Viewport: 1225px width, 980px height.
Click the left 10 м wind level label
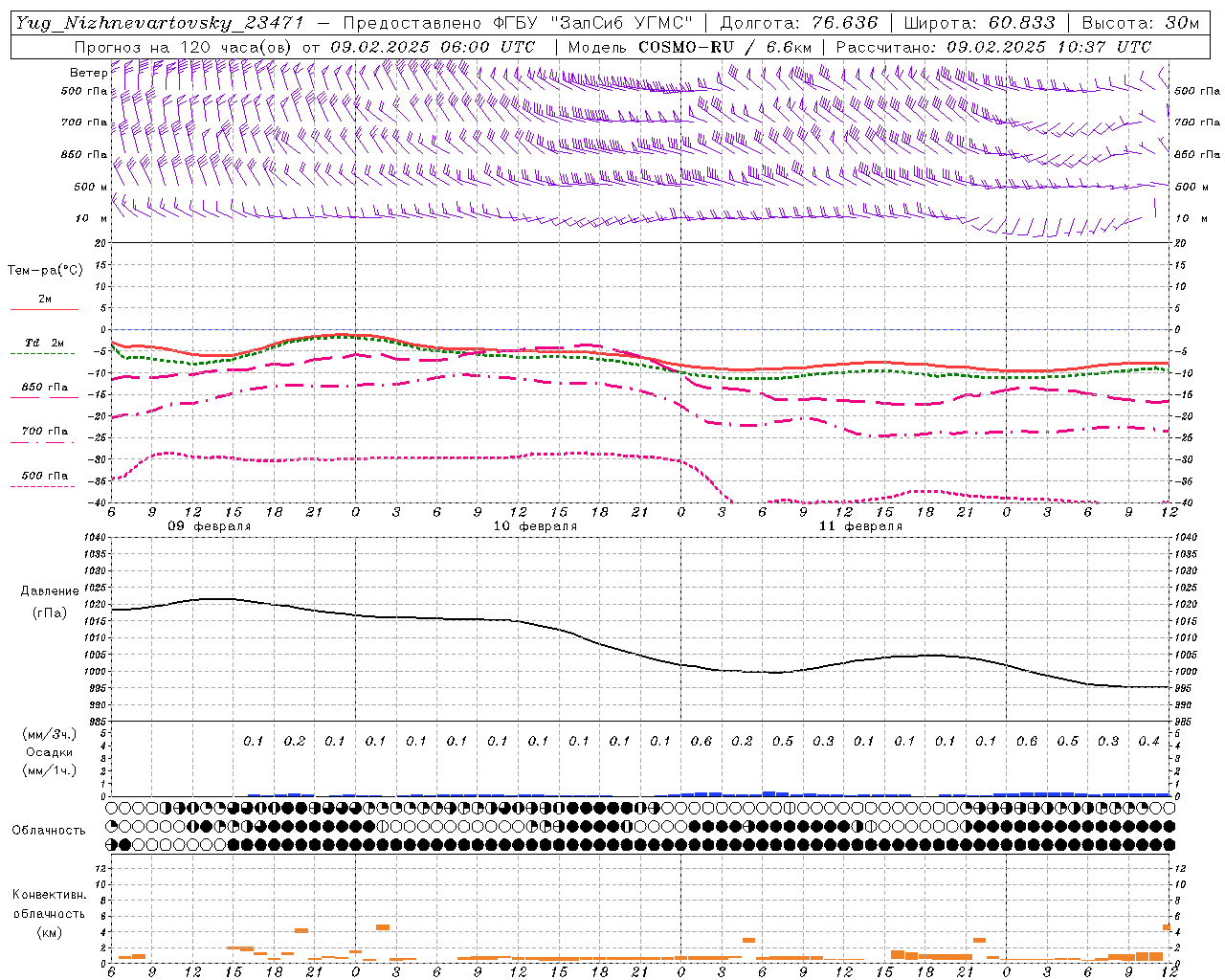tap(91, 218)
